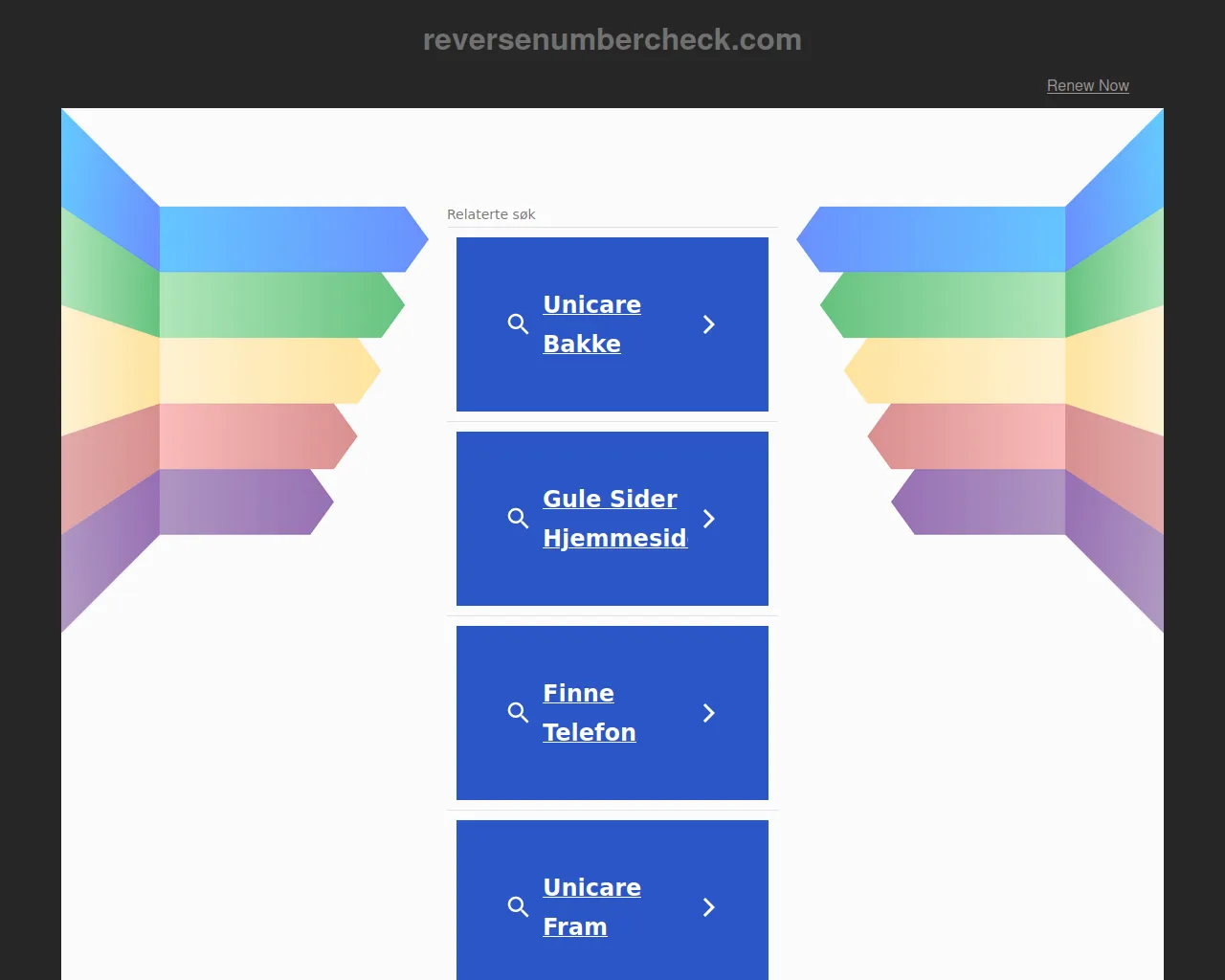1225x980 pixels.
Task: Click the right chevron on Unicare Fram card
Action: [x=709, y=907]
